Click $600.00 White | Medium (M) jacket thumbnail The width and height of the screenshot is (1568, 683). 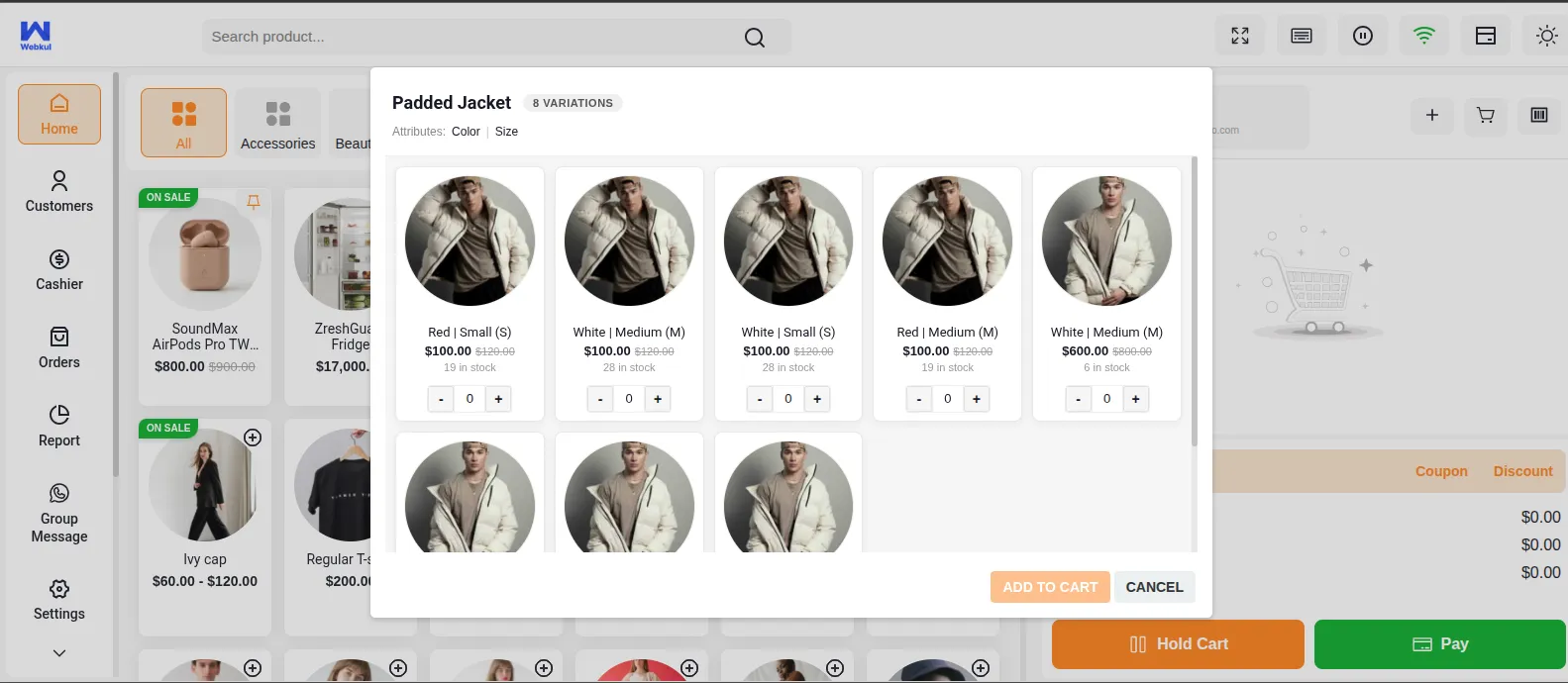(x=1106, y=241)
